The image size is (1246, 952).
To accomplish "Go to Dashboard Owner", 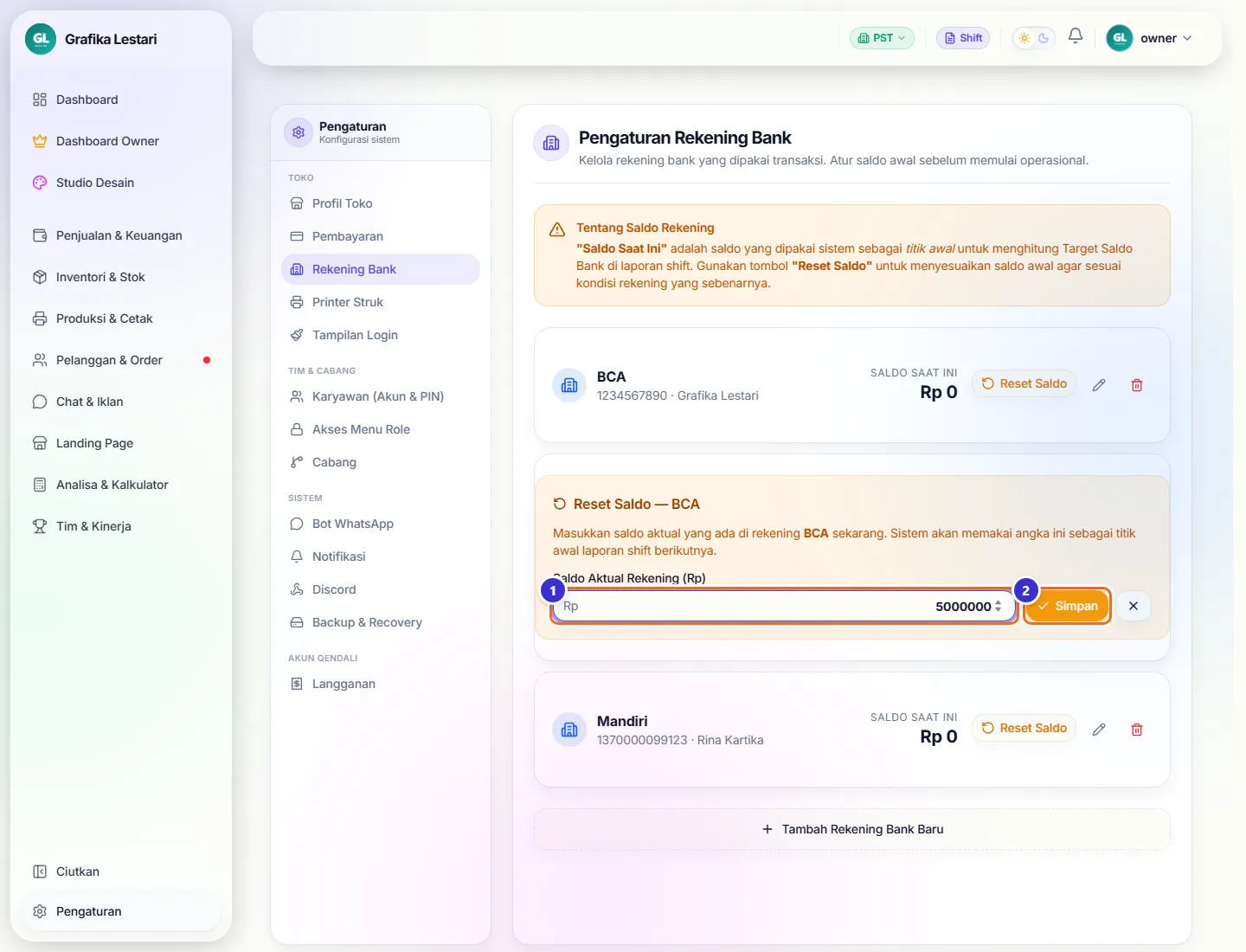I will pos(121,141).
